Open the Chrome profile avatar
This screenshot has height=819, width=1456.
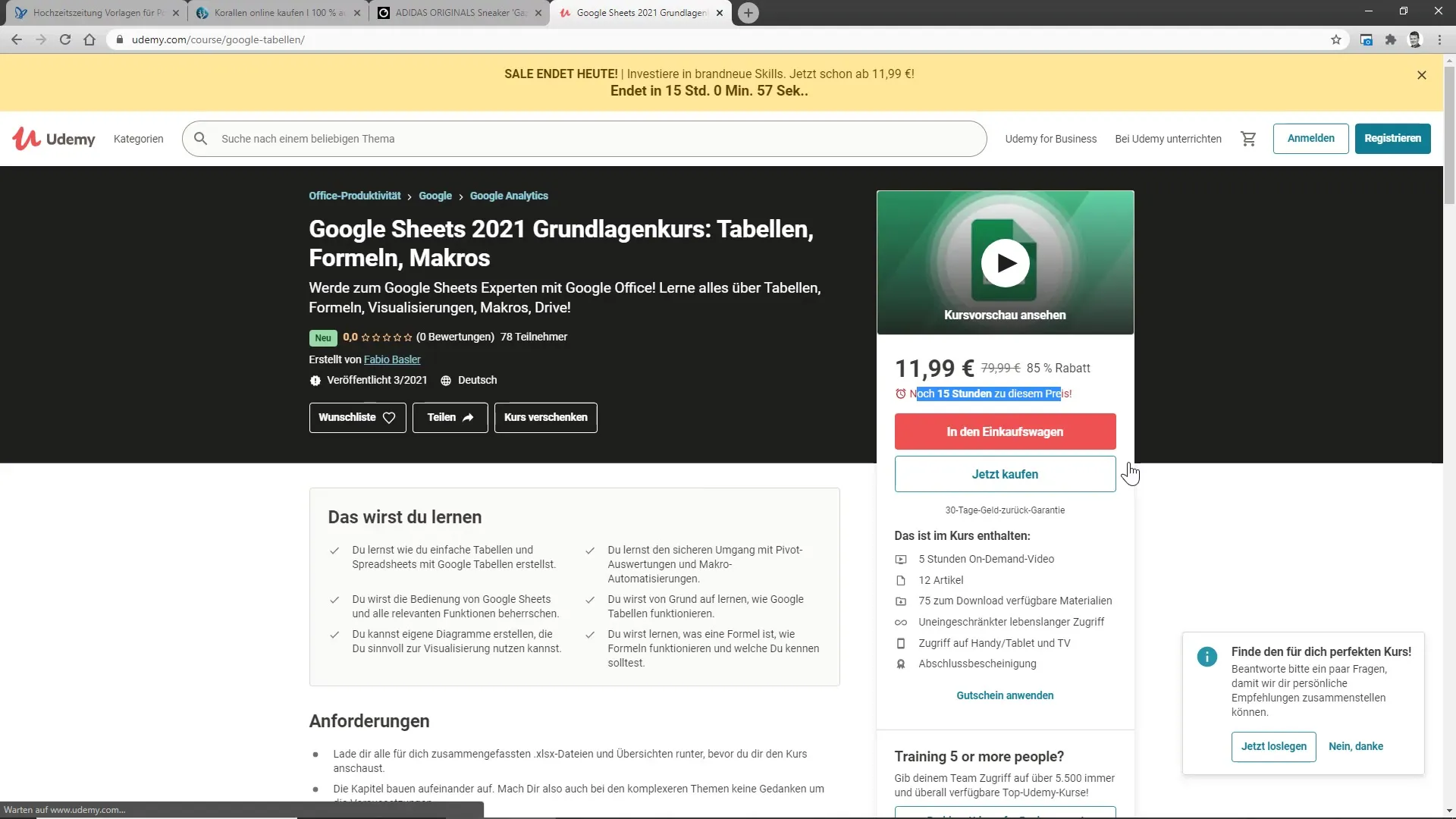[1414, 39]
